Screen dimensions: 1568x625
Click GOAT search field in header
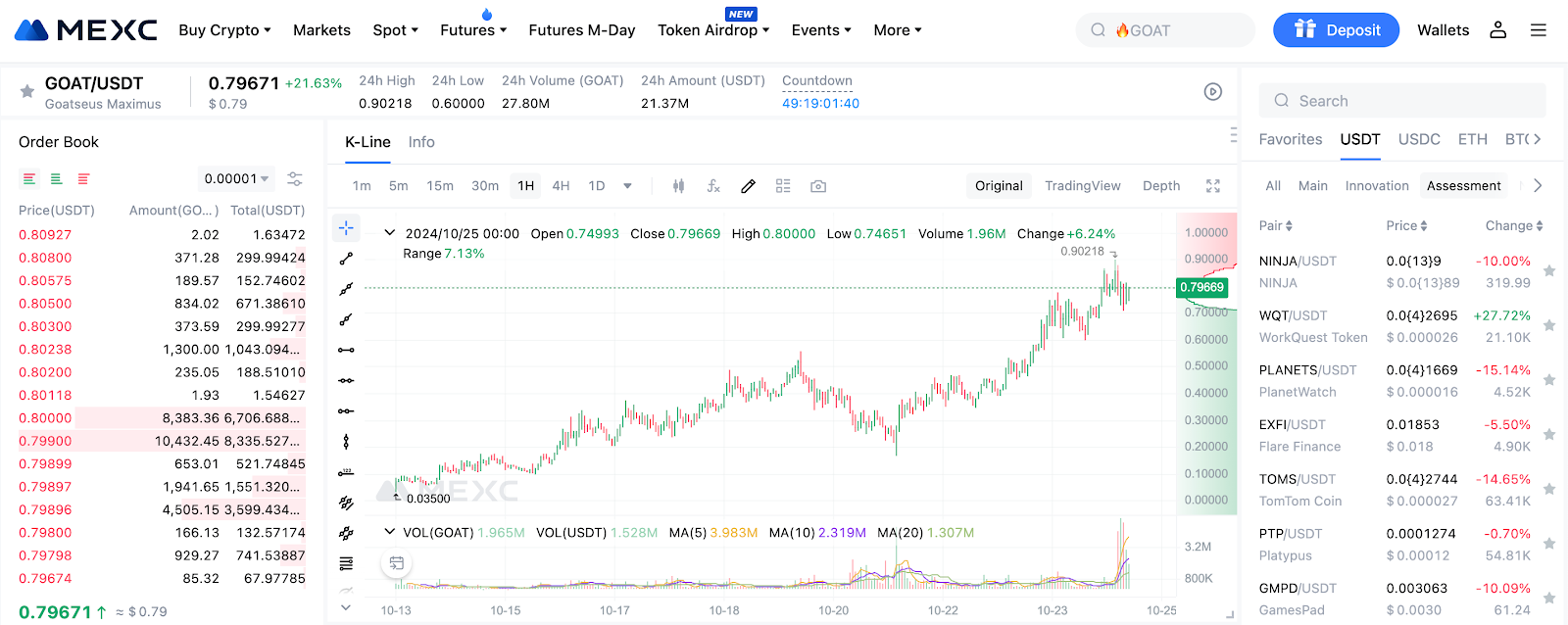1165,30
